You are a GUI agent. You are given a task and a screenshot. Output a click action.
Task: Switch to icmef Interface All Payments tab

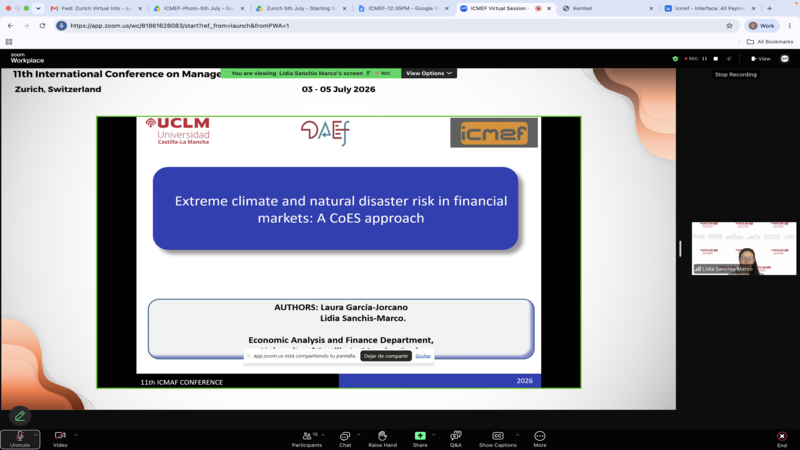point(708,9)
